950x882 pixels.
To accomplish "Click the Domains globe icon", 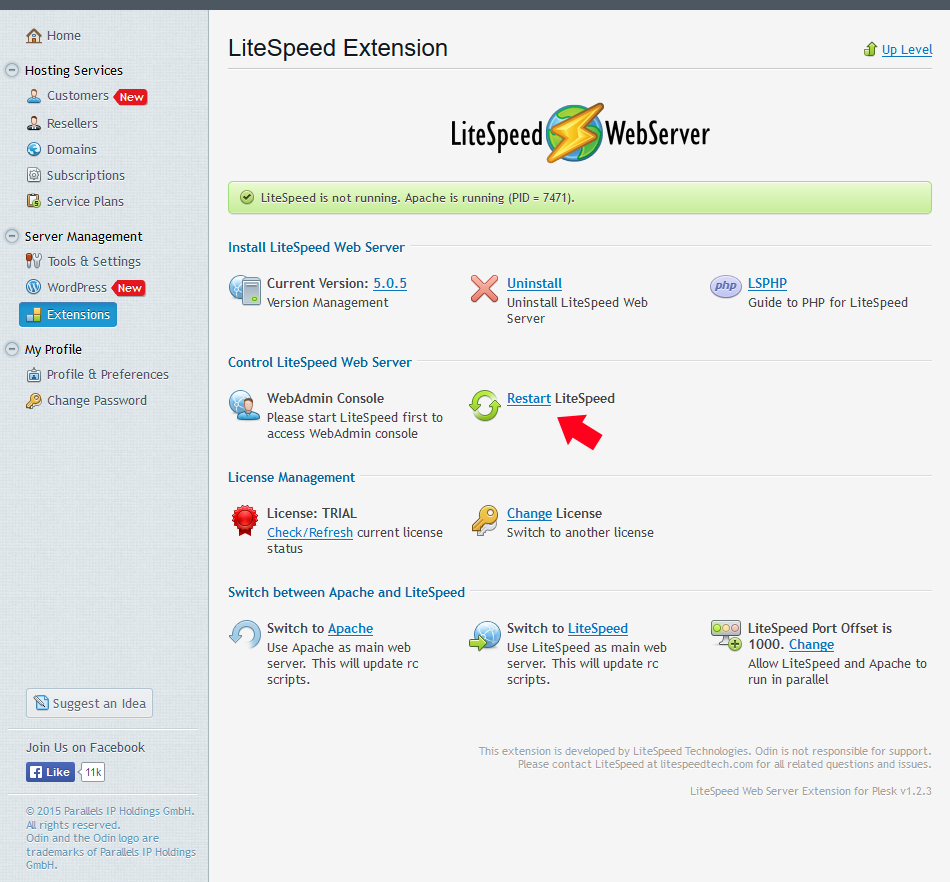I will [x=34, y=149].
